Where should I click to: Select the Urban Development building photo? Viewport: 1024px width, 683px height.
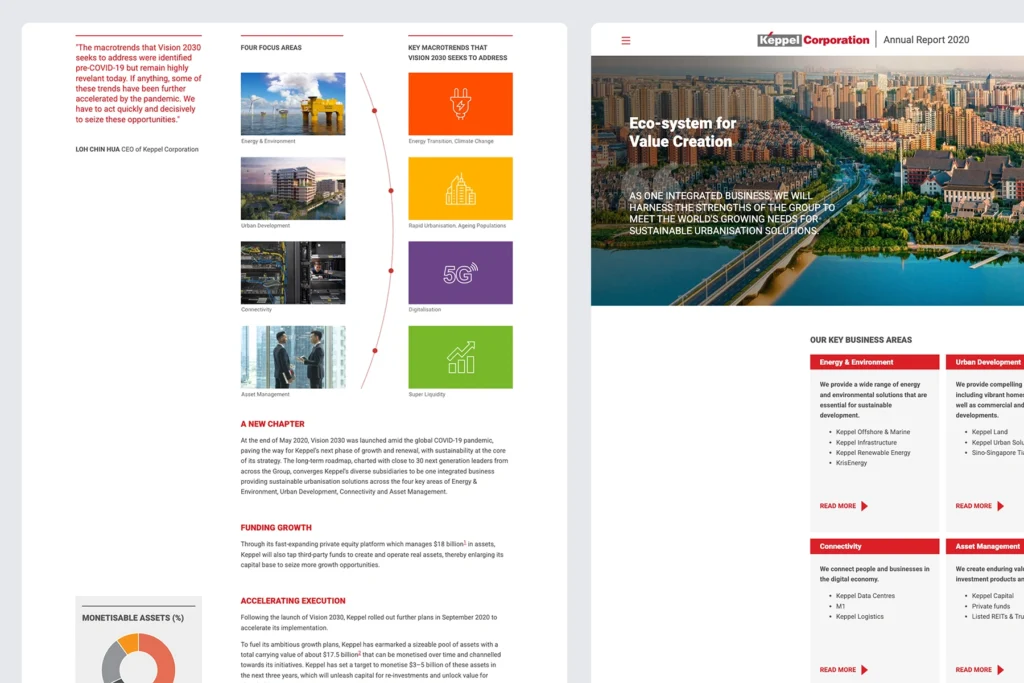click(293, 188)
